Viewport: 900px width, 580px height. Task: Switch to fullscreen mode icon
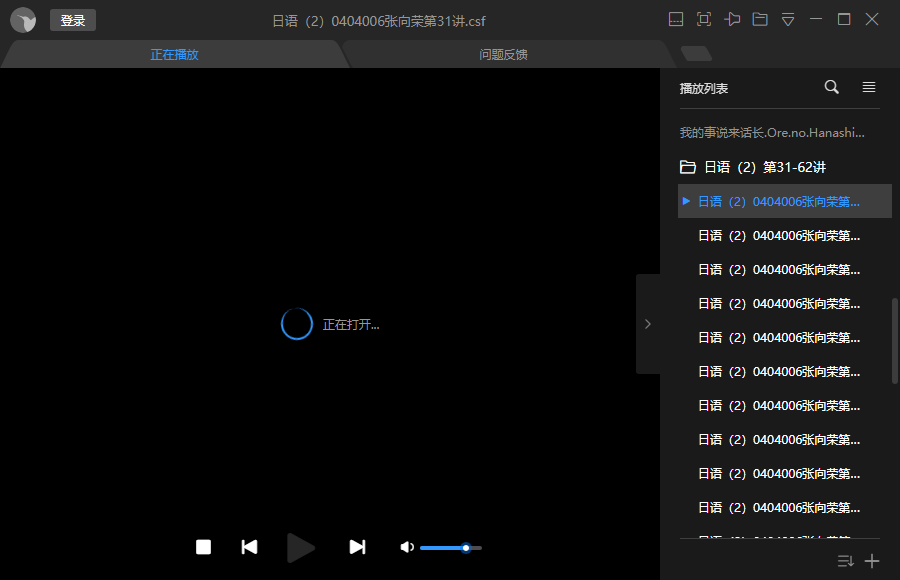[704, 20]
